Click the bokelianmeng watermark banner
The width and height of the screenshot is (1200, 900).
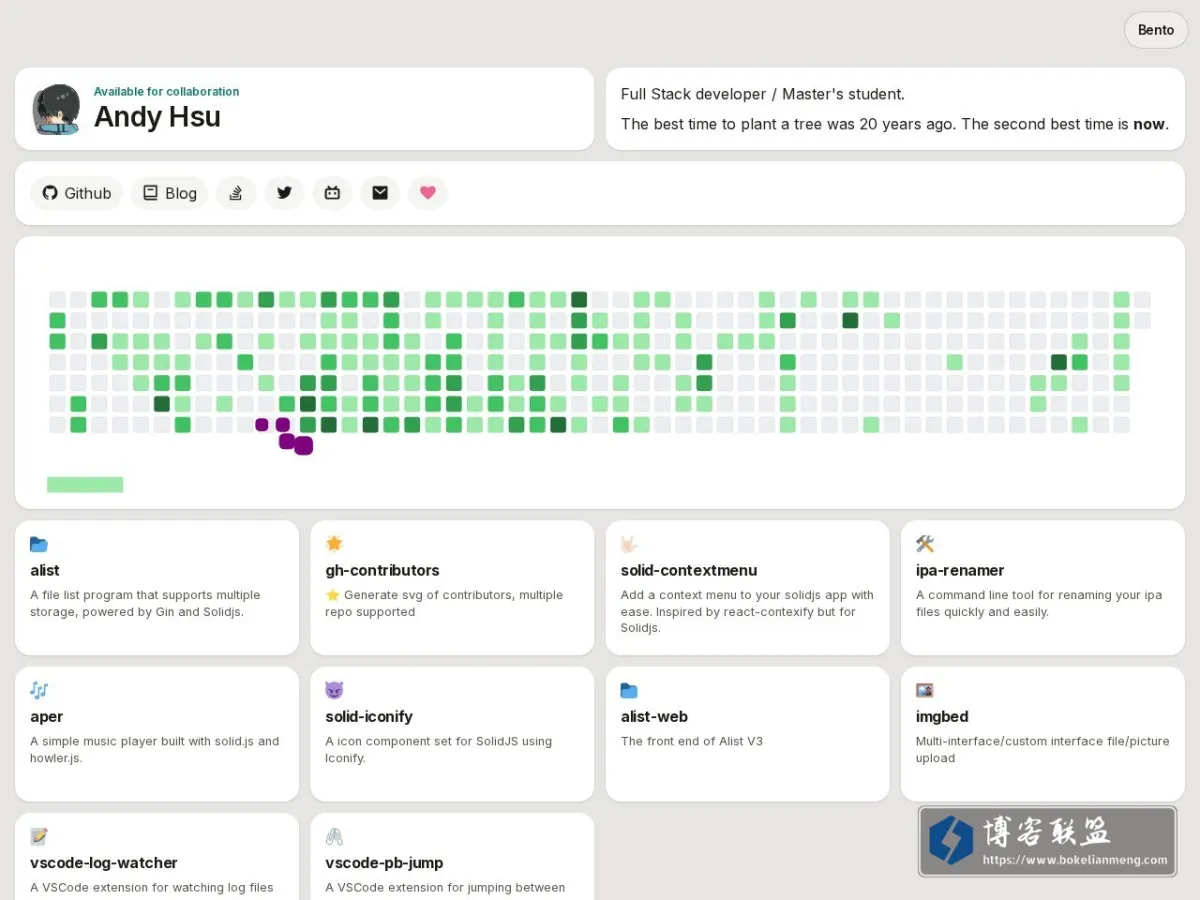click(x=1047, y=842)
